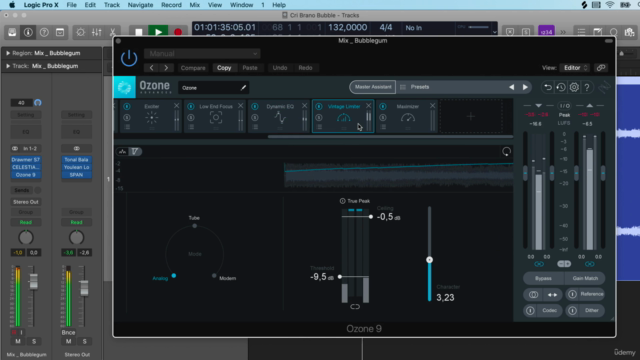Click the link icon in plugin header

(x=600, y=68)
